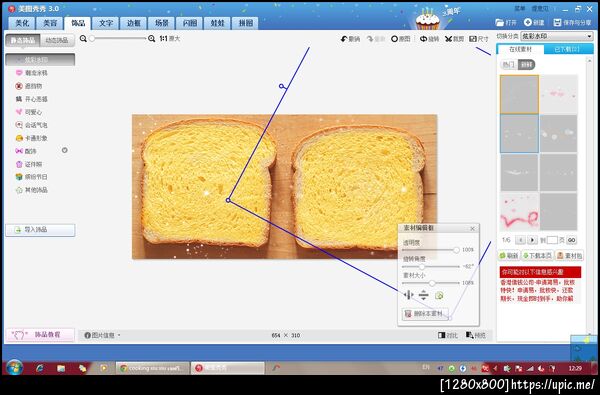Click the 对比 compare button
The width and height of the screenshot is (600, 395).
(x=448, y=335)
